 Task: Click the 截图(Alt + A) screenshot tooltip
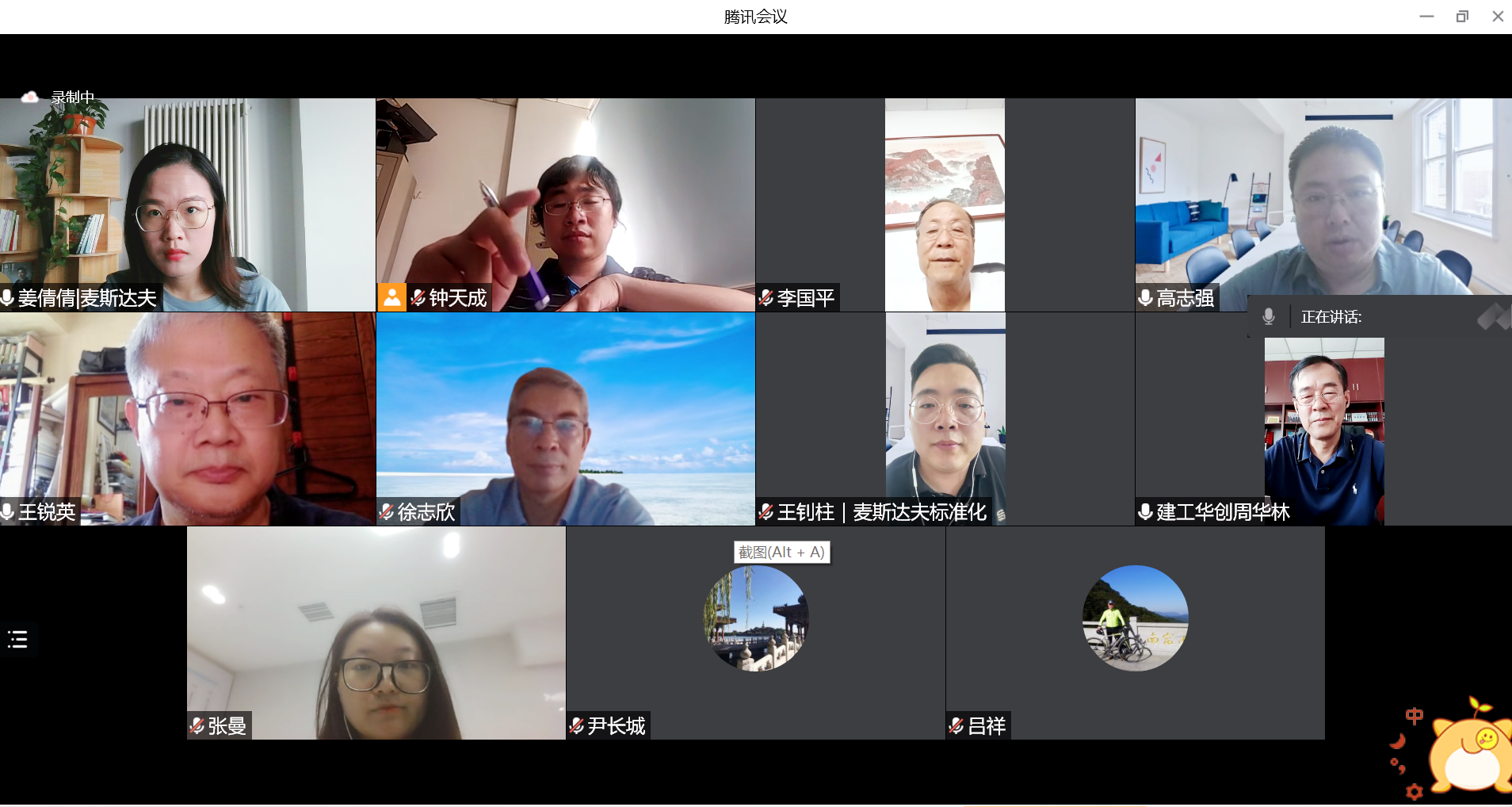point(781,552)
